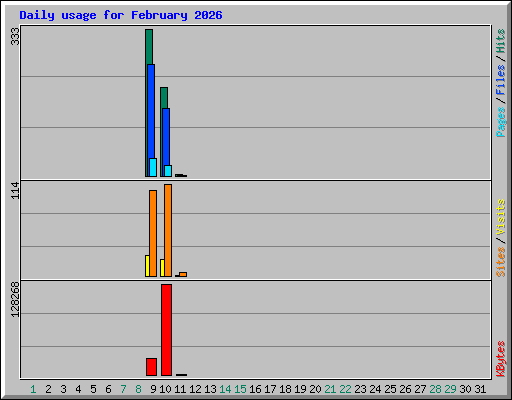Click the day 10 cyan Pages bar
Viewport: 512px width, 400px height.
(x=168, y=171)
